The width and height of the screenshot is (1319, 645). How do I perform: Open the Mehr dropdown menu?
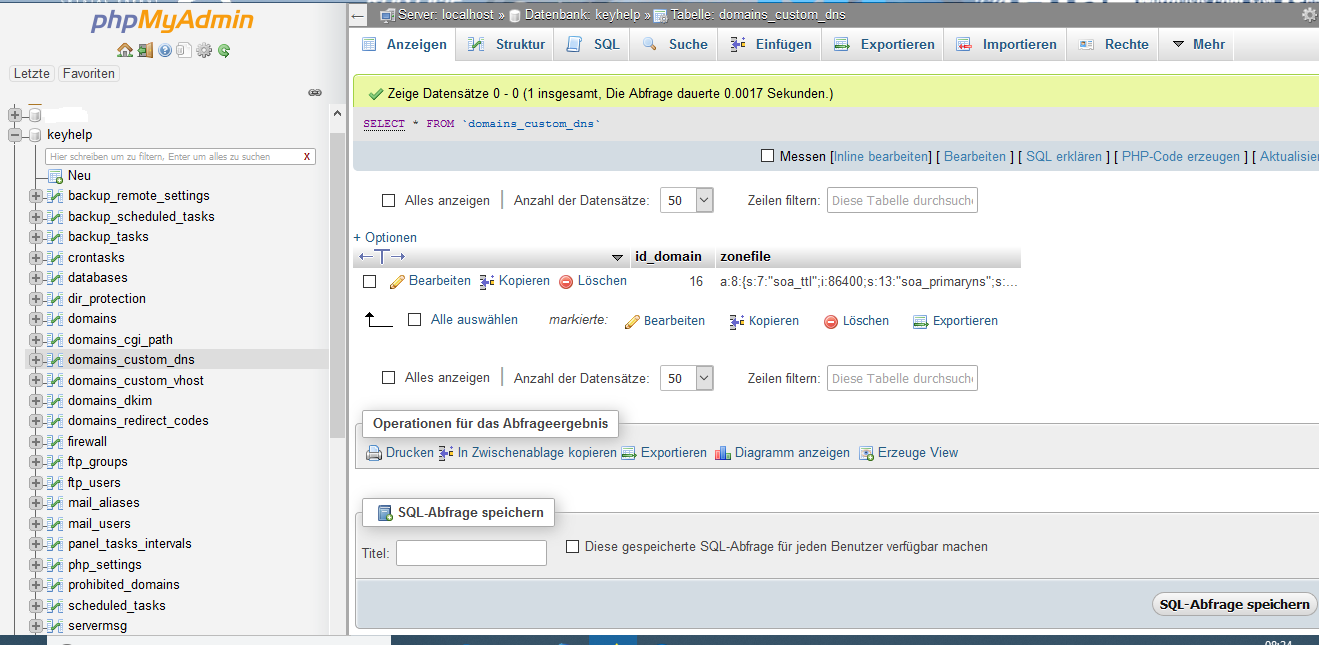tap(1198, 44)
